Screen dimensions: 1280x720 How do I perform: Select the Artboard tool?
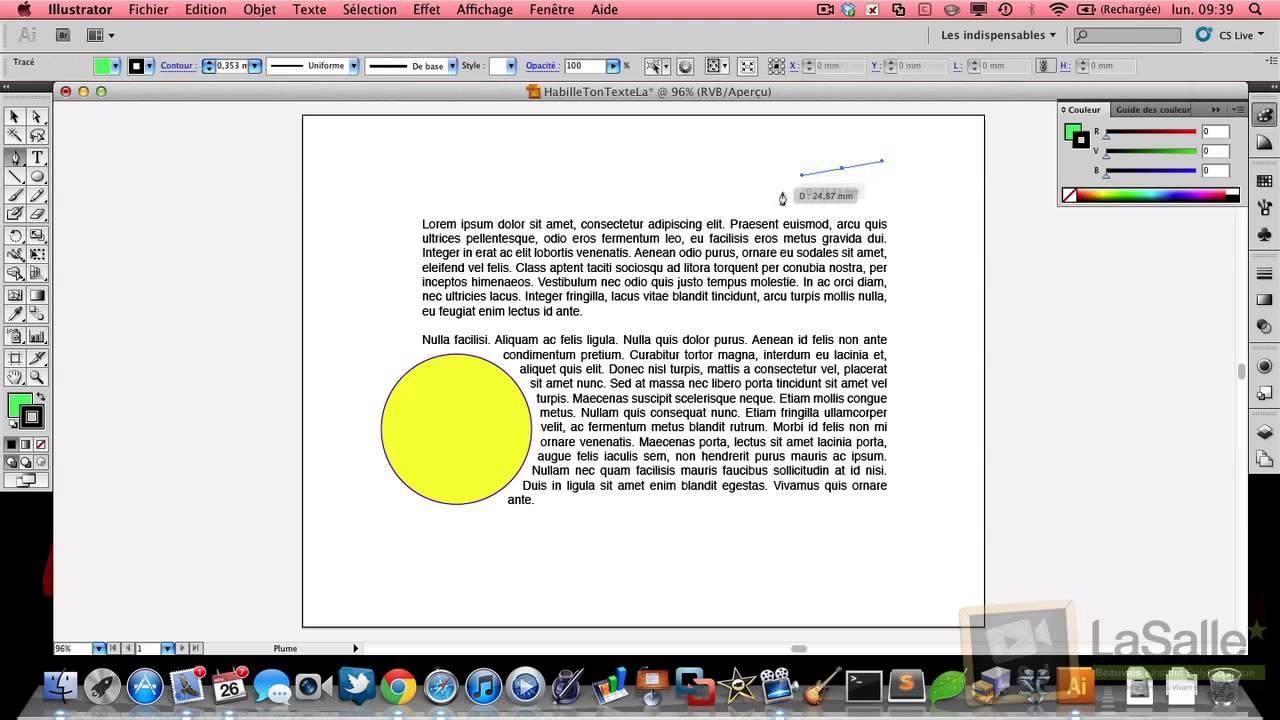coord(15,358)
